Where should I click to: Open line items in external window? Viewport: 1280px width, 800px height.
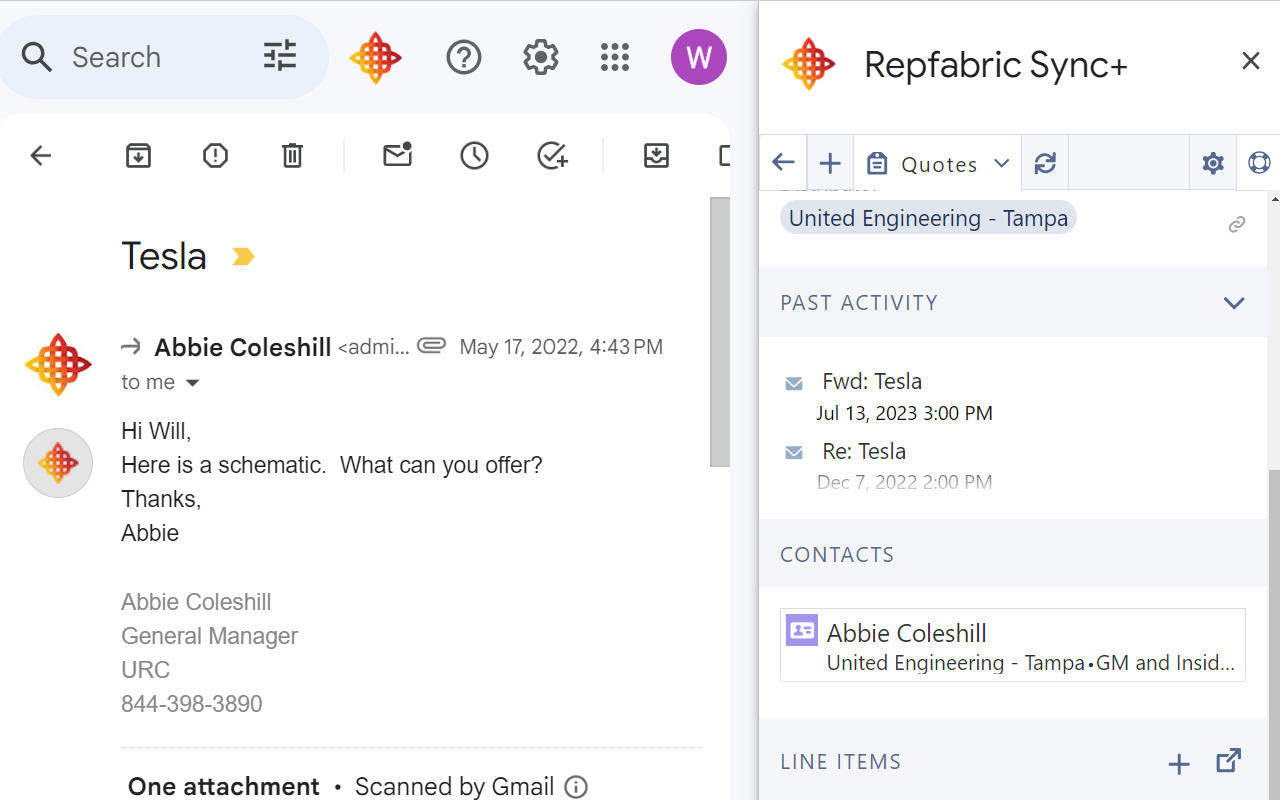1229,761
